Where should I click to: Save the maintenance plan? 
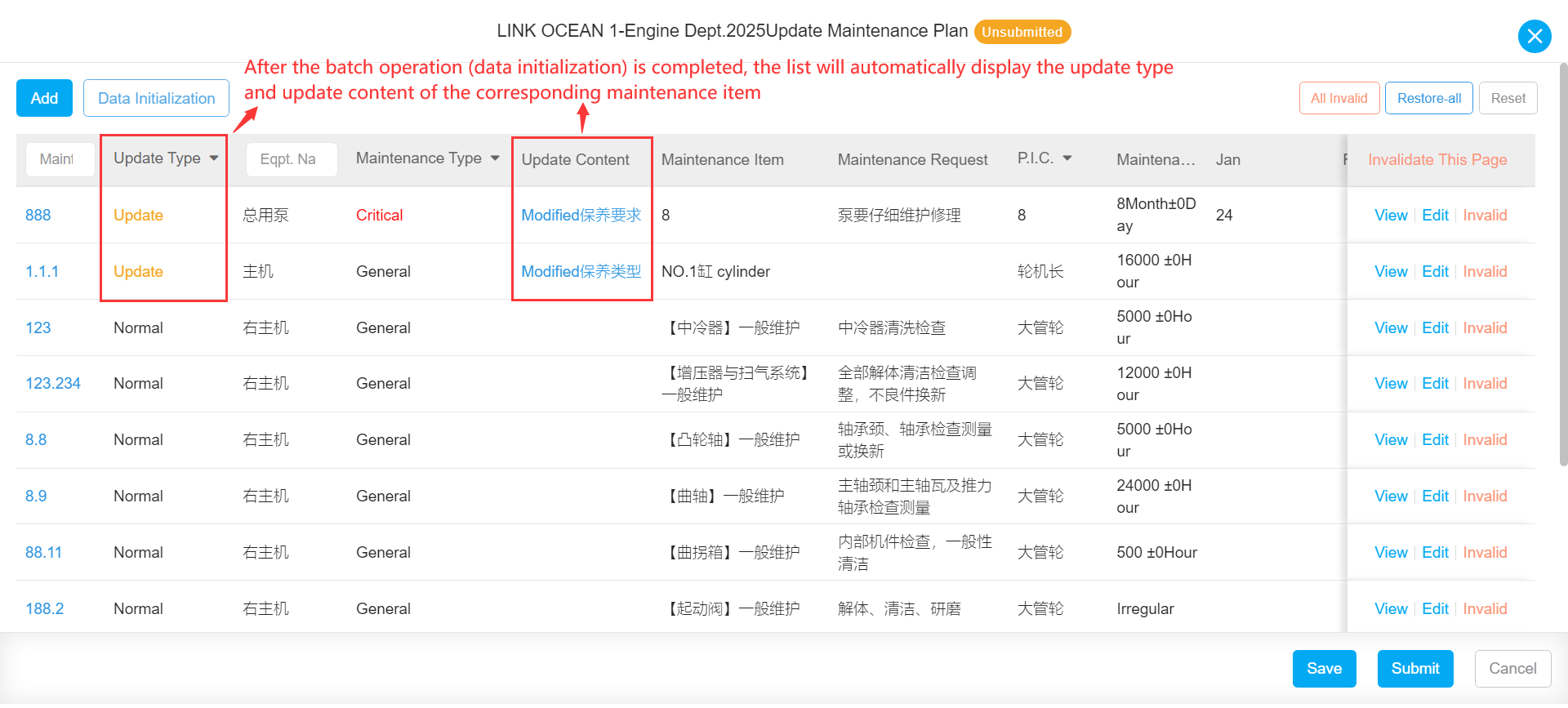(1324, 669)
